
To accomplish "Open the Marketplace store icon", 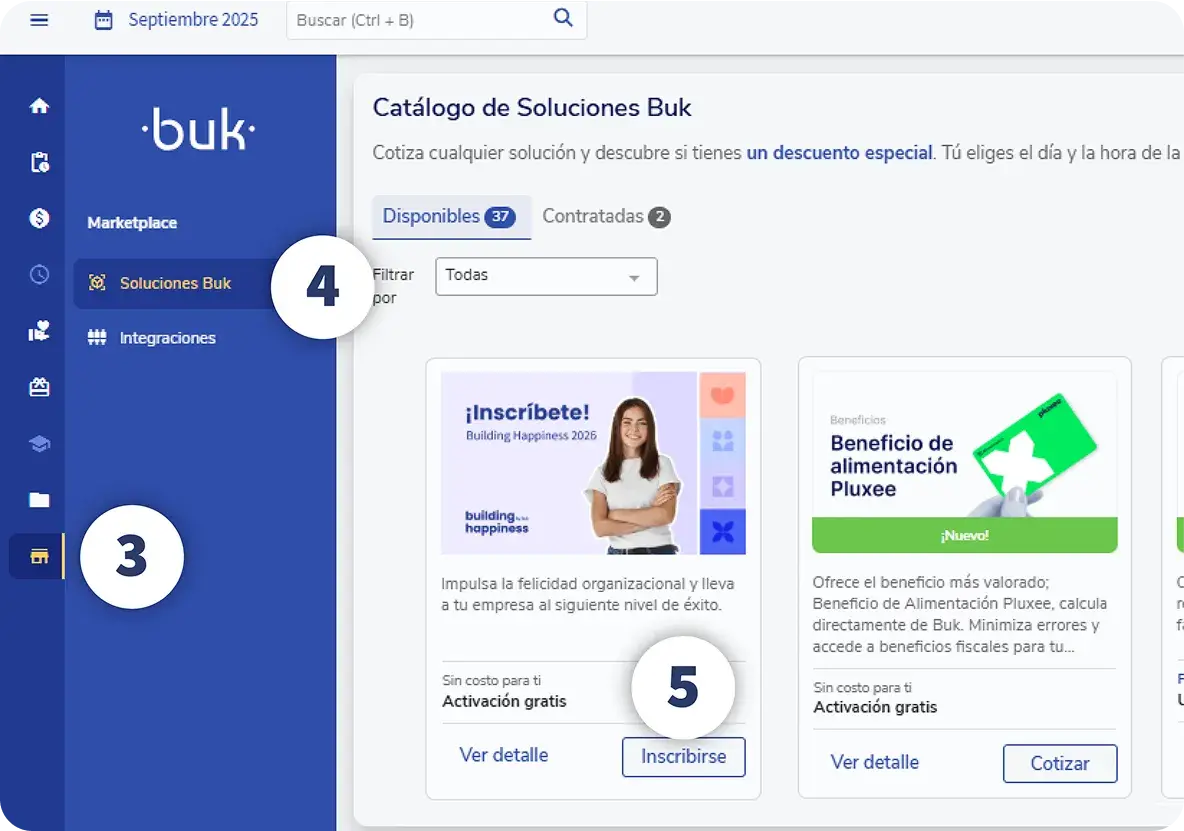I will point(39,557).
